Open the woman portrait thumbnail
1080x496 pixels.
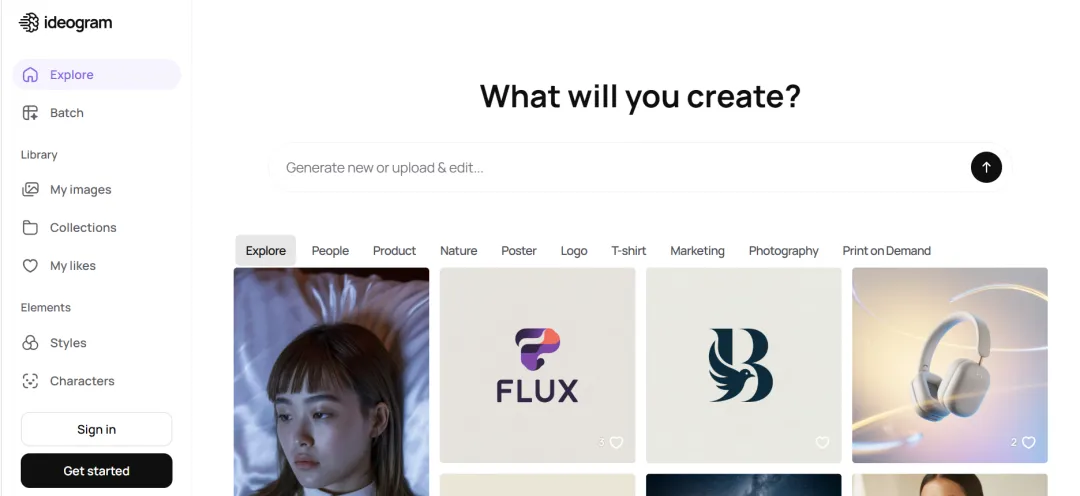pos(331,382)
